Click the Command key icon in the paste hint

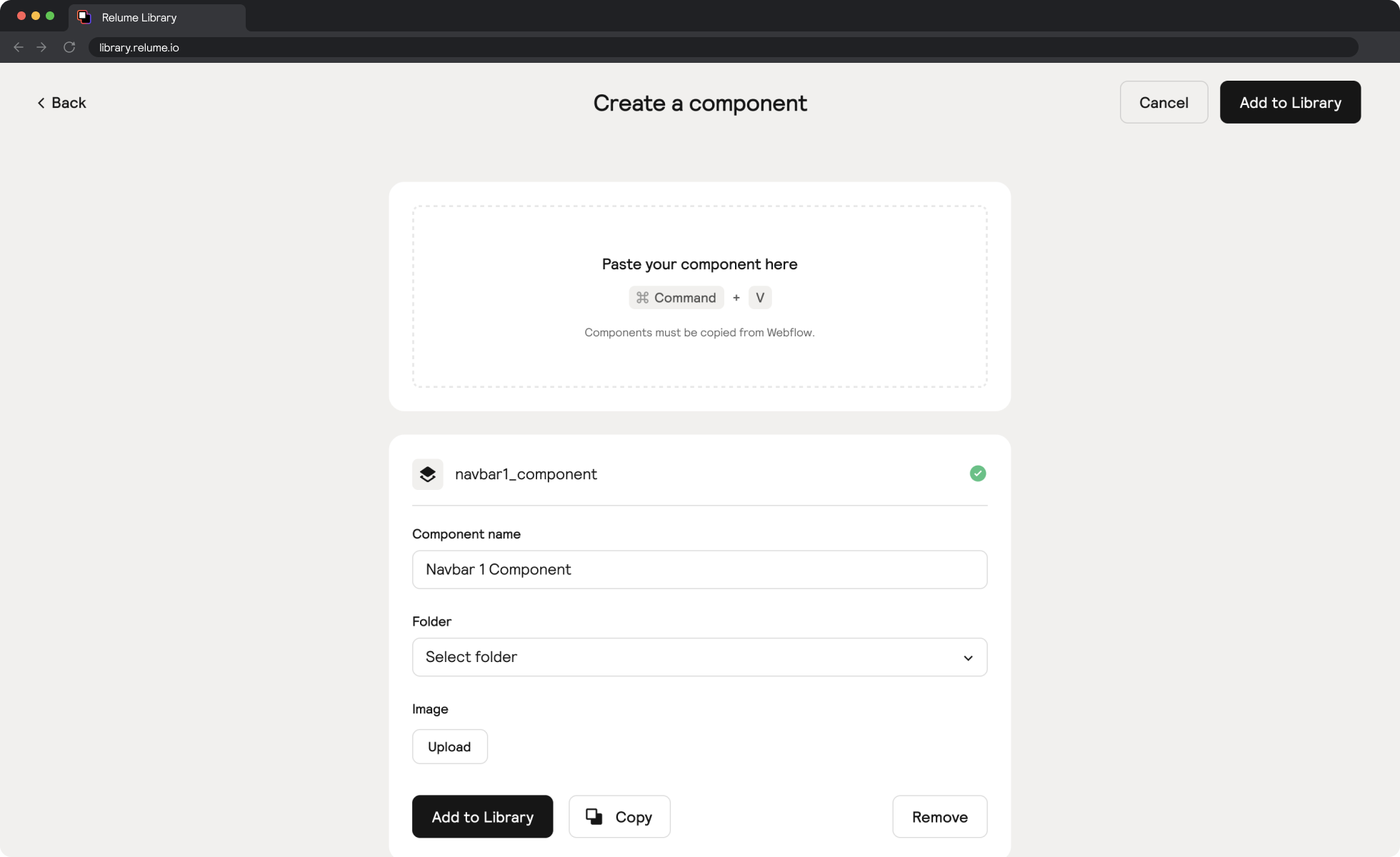pyautogui.click(x=641, y=298)
